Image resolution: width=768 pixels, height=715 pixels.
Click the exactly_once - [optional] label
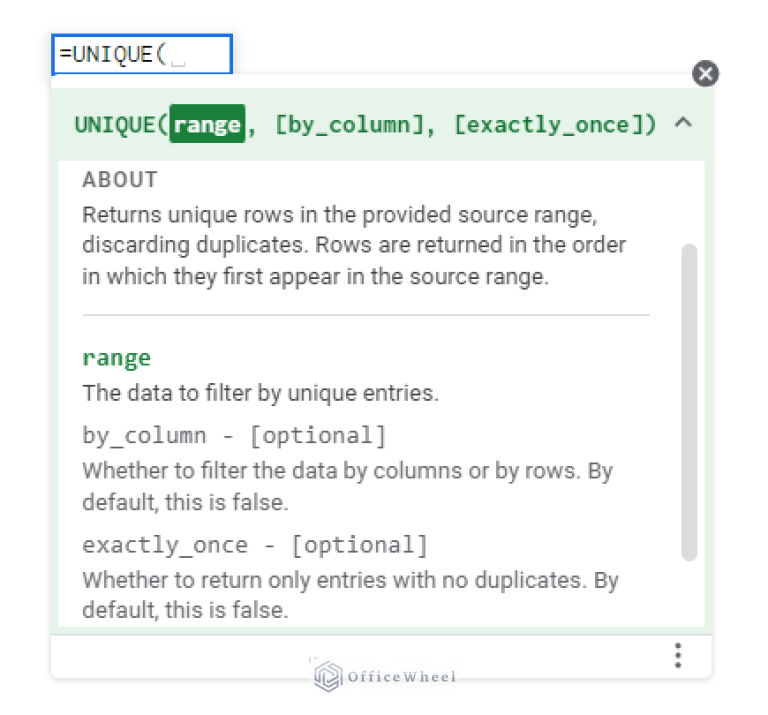pos(255,545)
